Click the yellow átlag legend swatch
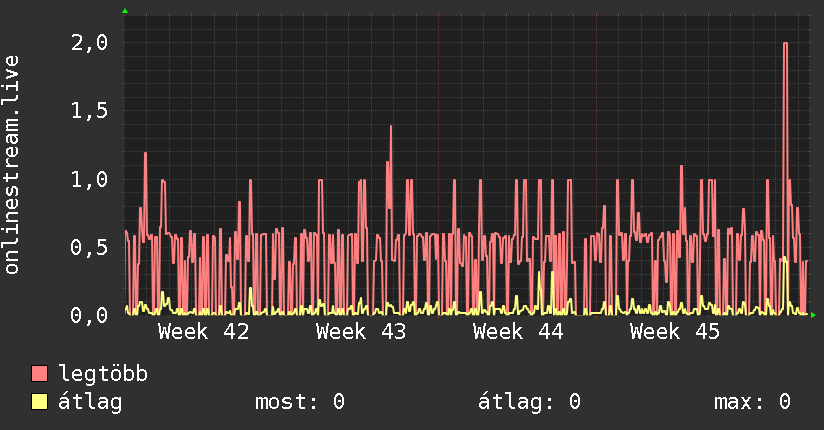The image size is (824, 430). click(39, 401)
